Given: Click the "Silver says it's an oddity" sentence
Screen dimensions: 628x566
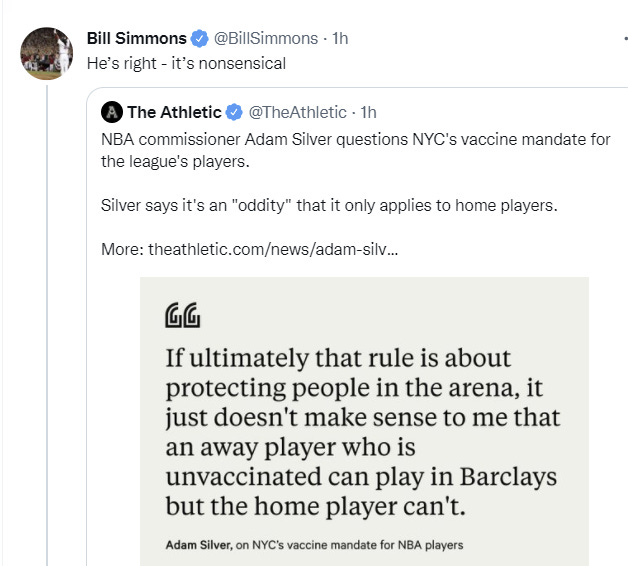Looking at the screenshot, I should tap(328, 205).
